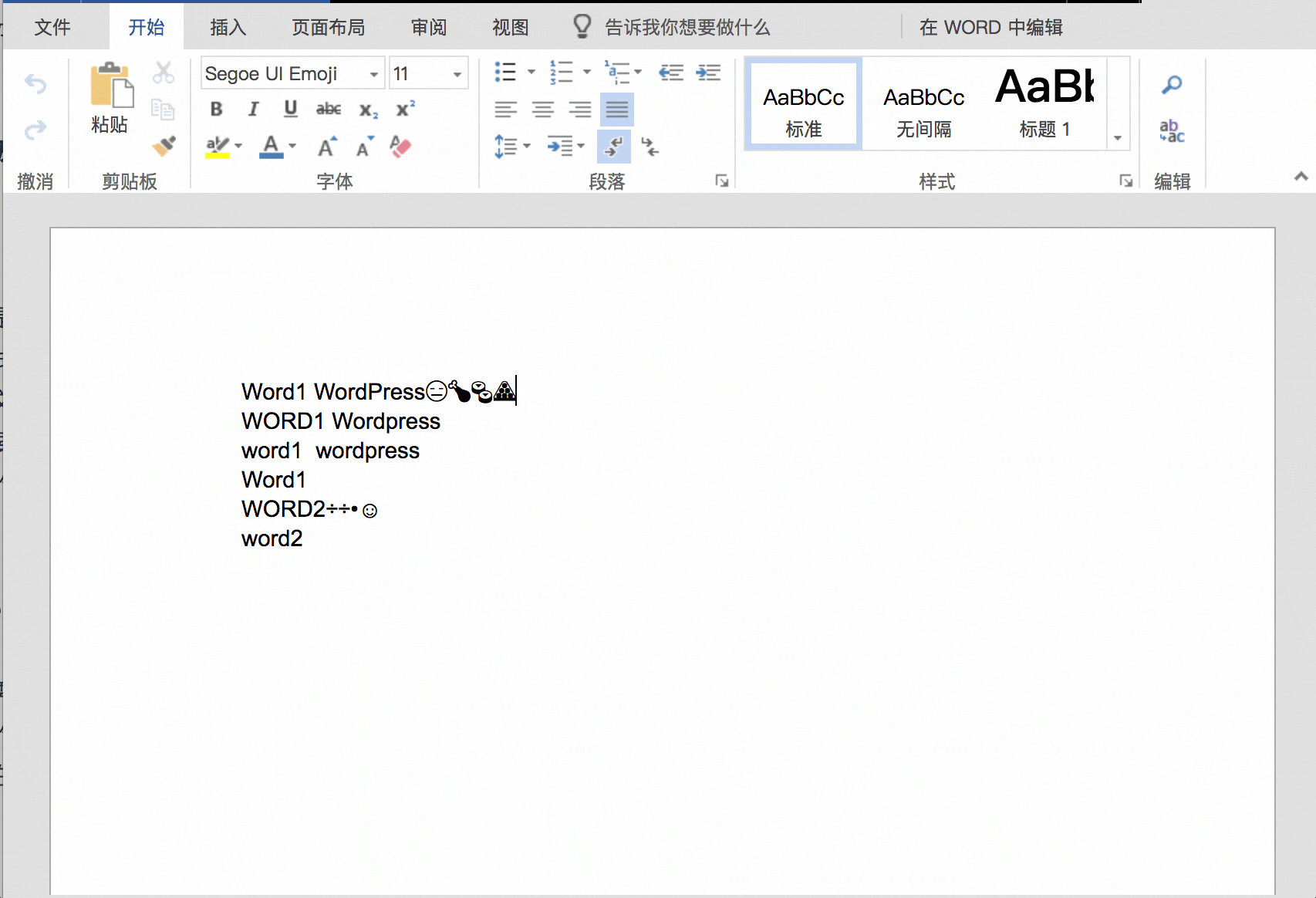Clear all text formatting
1316x898 pixels.
(x=403, y=147)
